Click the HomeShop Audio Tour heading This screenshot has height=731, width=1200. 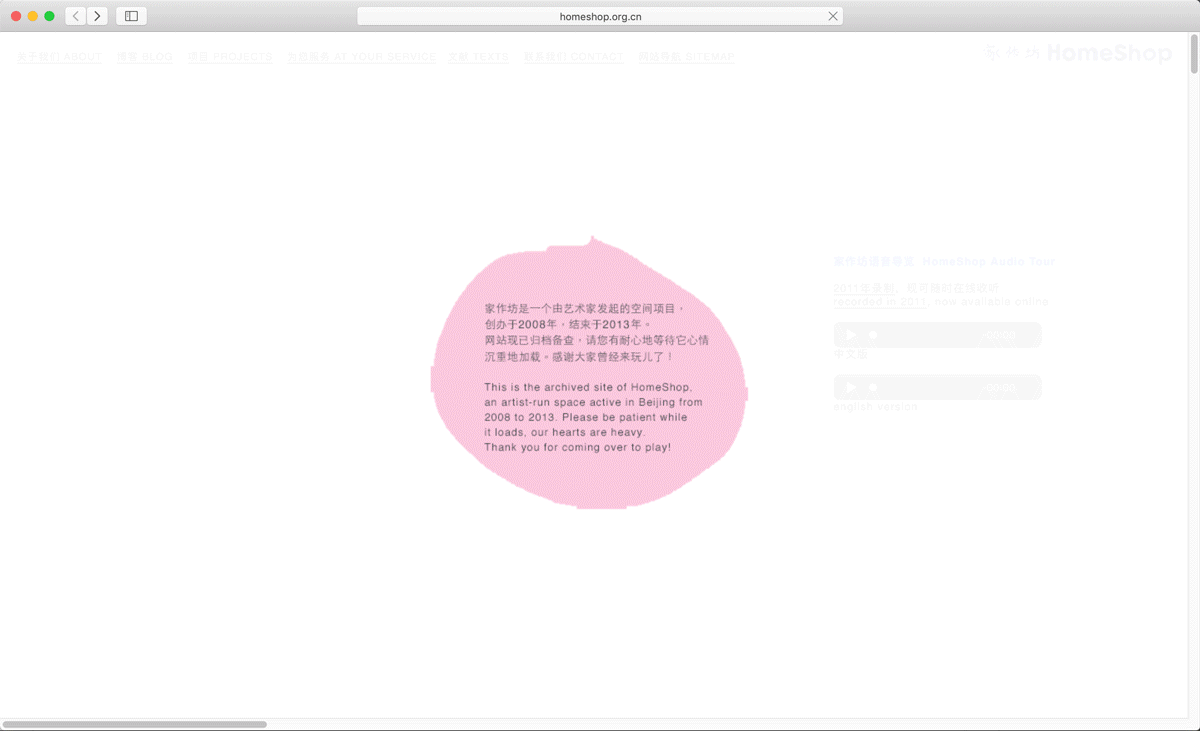click(x=944, y=261)
